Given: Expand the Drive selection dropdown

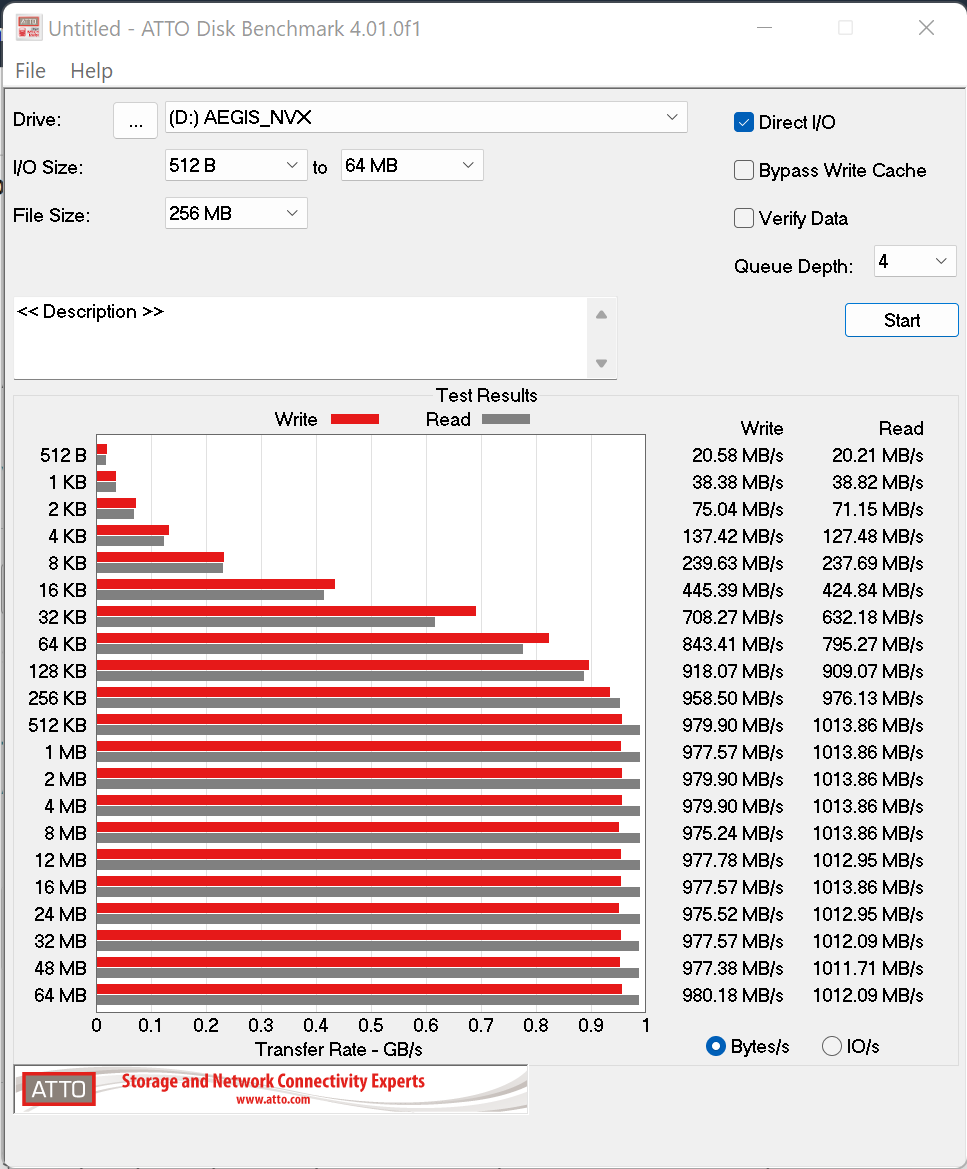Looking at the screenshot, I should click(672, 118).
